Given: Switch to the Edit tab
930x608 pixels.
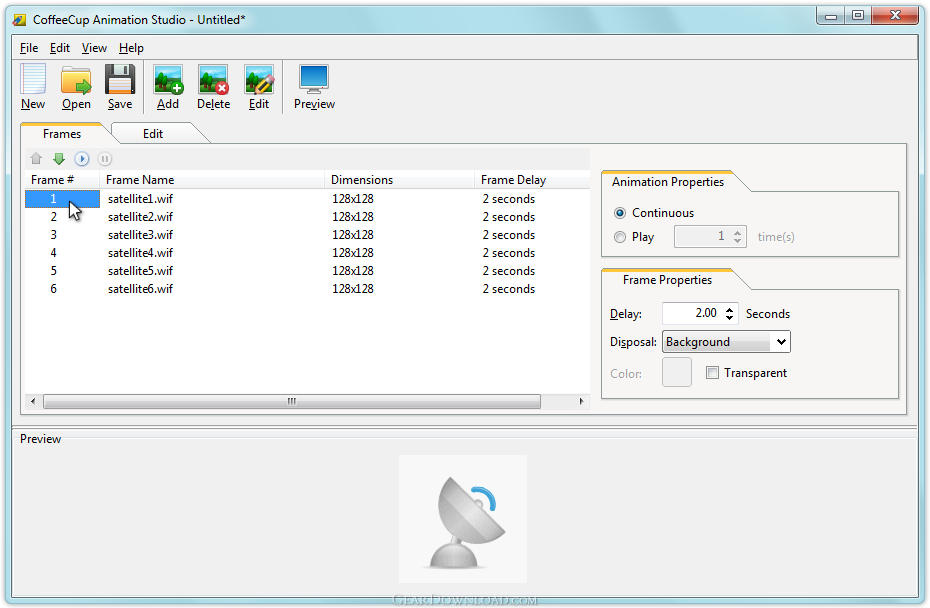Looking at the screenshot, I should click(x=153, y=134).
